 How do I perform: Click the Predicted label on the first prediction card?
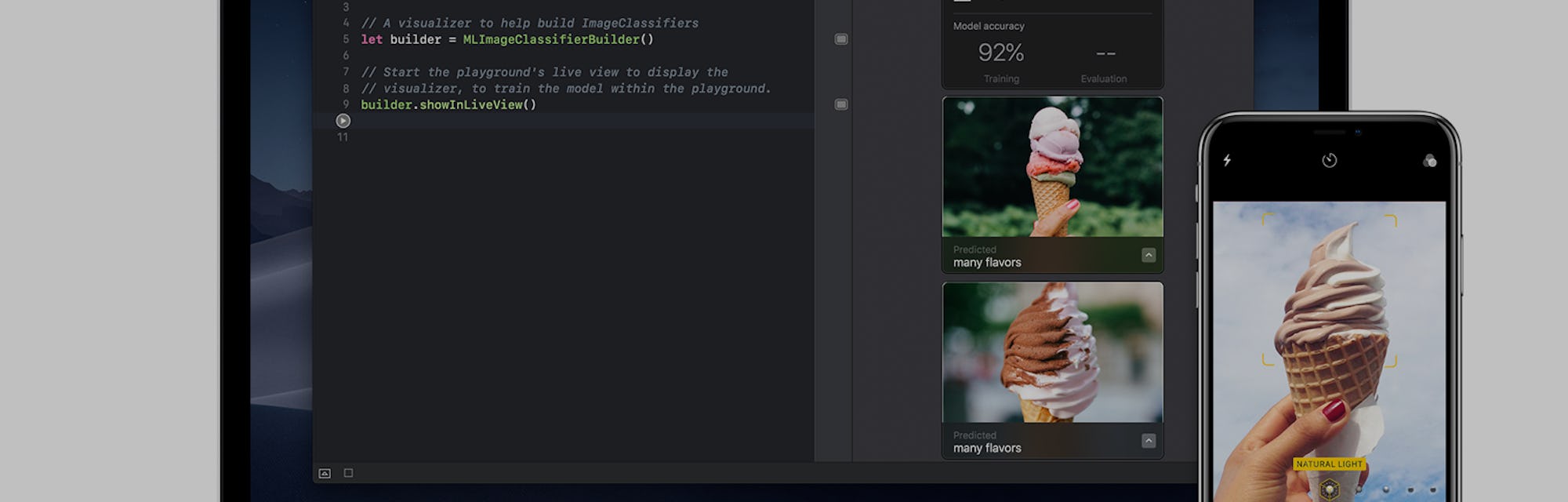click(975, 249)
